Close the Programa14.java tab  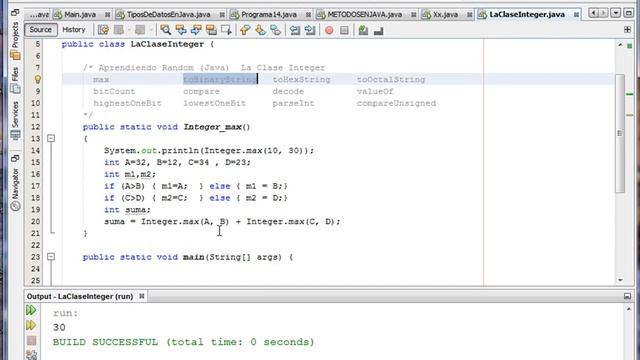coord(308,15)
